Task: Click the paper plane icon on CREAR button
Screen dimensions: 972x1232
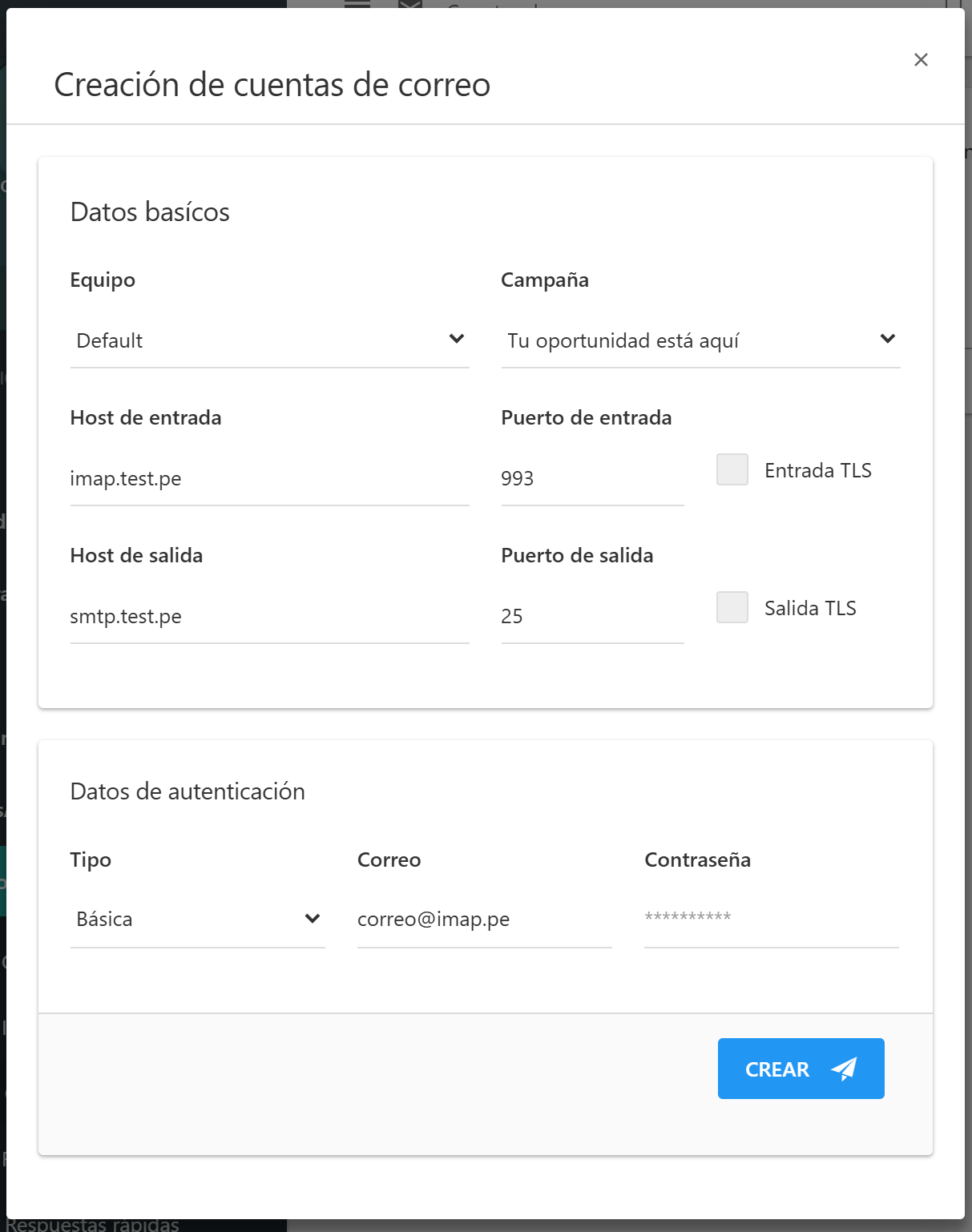Action: coord(843,1069)
